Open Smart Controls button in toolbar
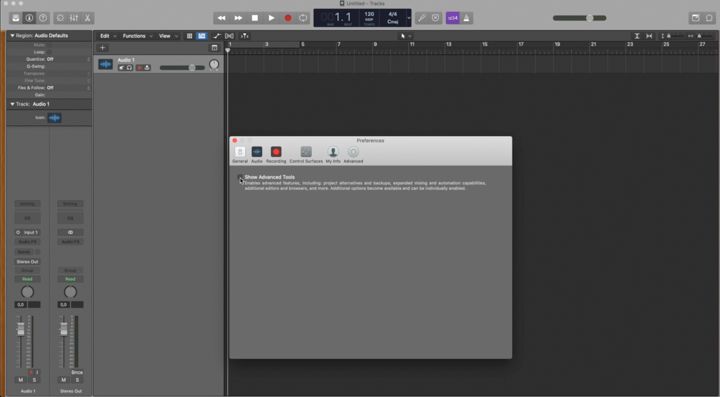720x397 pixels. [x=60, y=18]
